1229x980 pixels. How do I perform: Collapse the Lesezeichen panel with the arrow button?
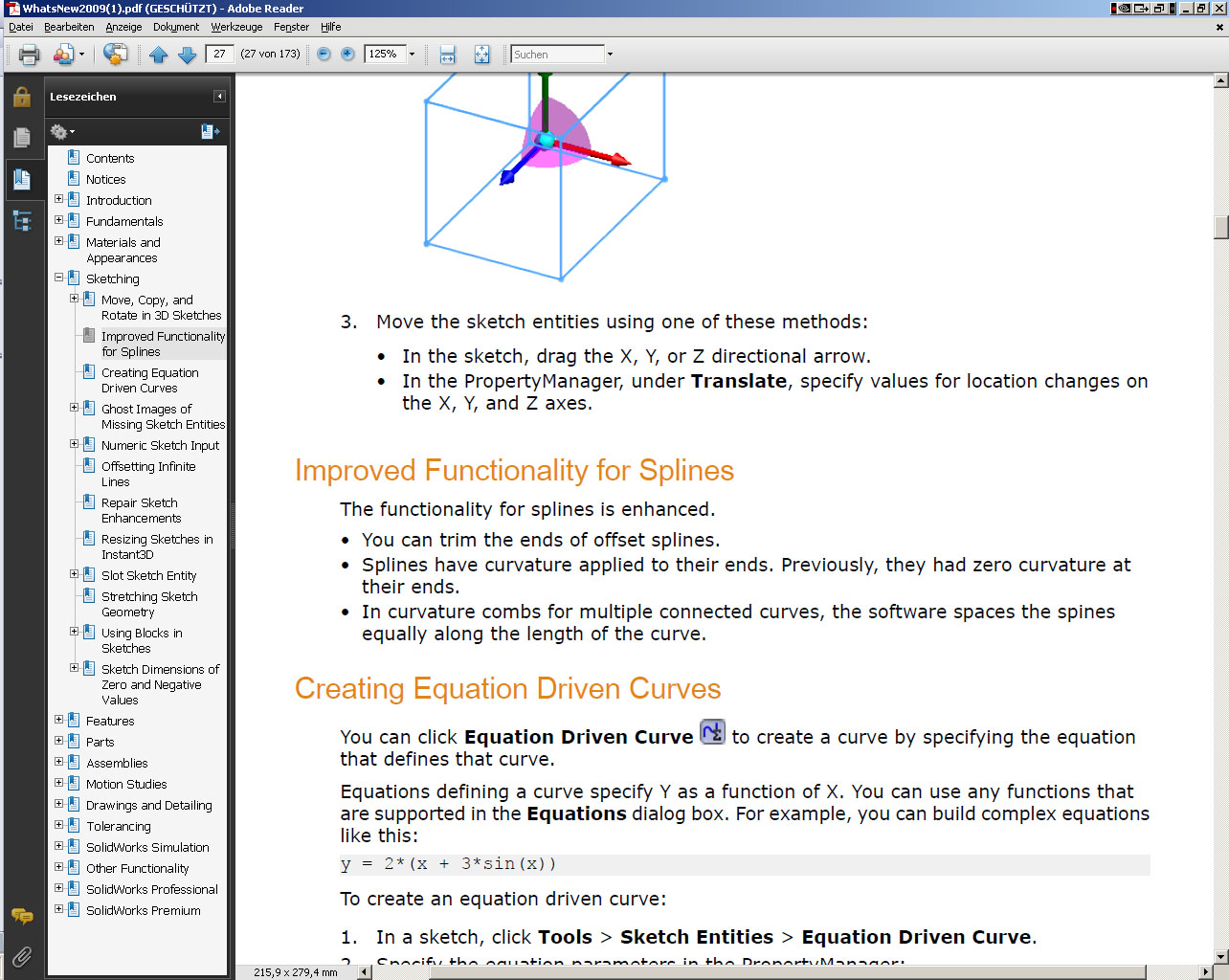(219, 97)
